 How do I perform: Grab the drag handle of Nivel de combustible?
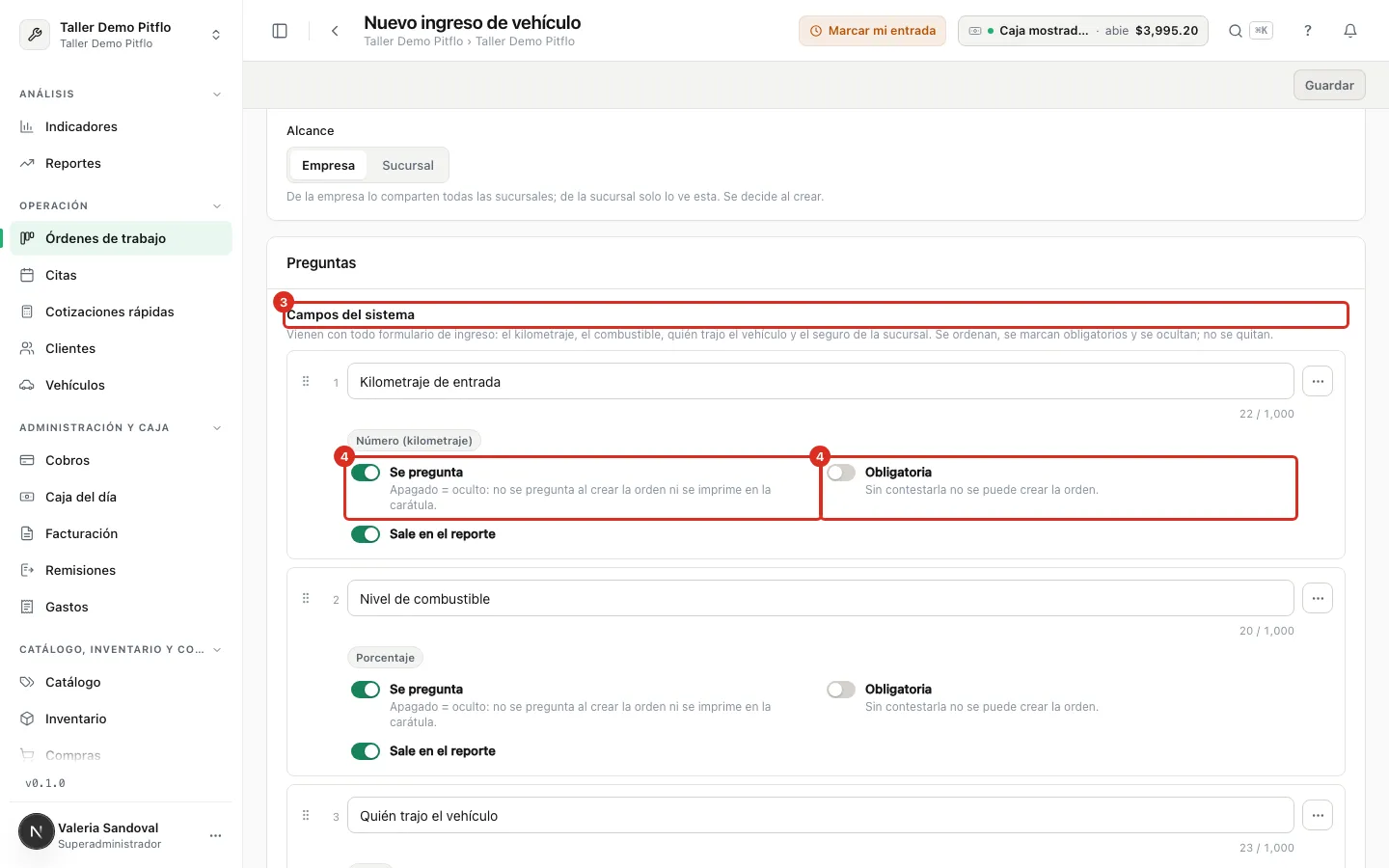306,598
